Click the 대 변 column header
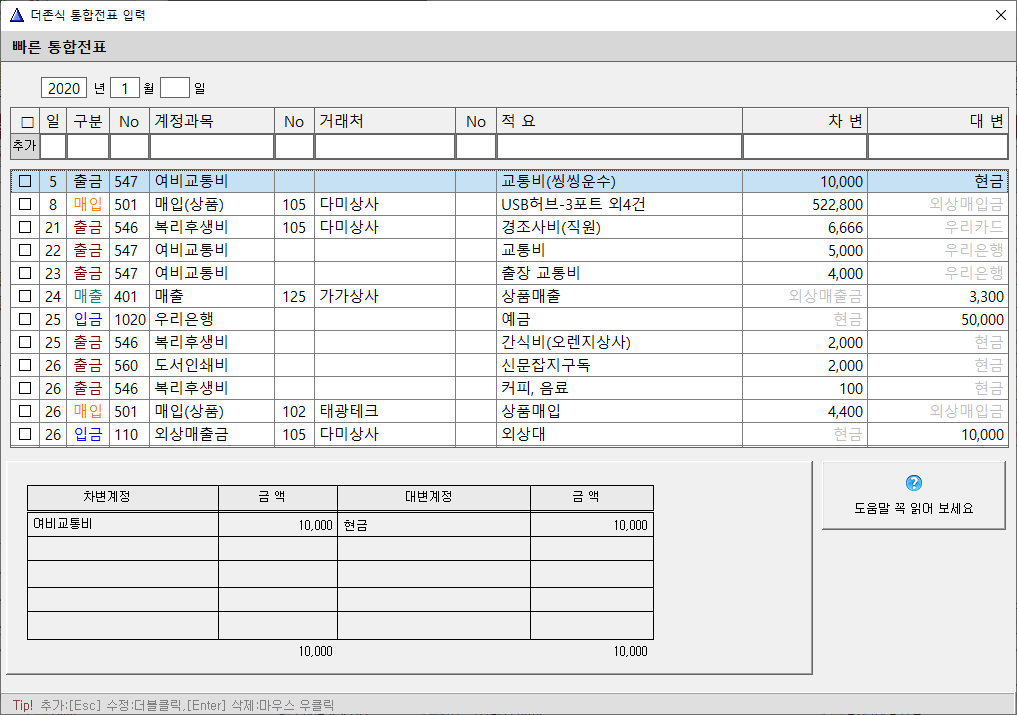 938,121
